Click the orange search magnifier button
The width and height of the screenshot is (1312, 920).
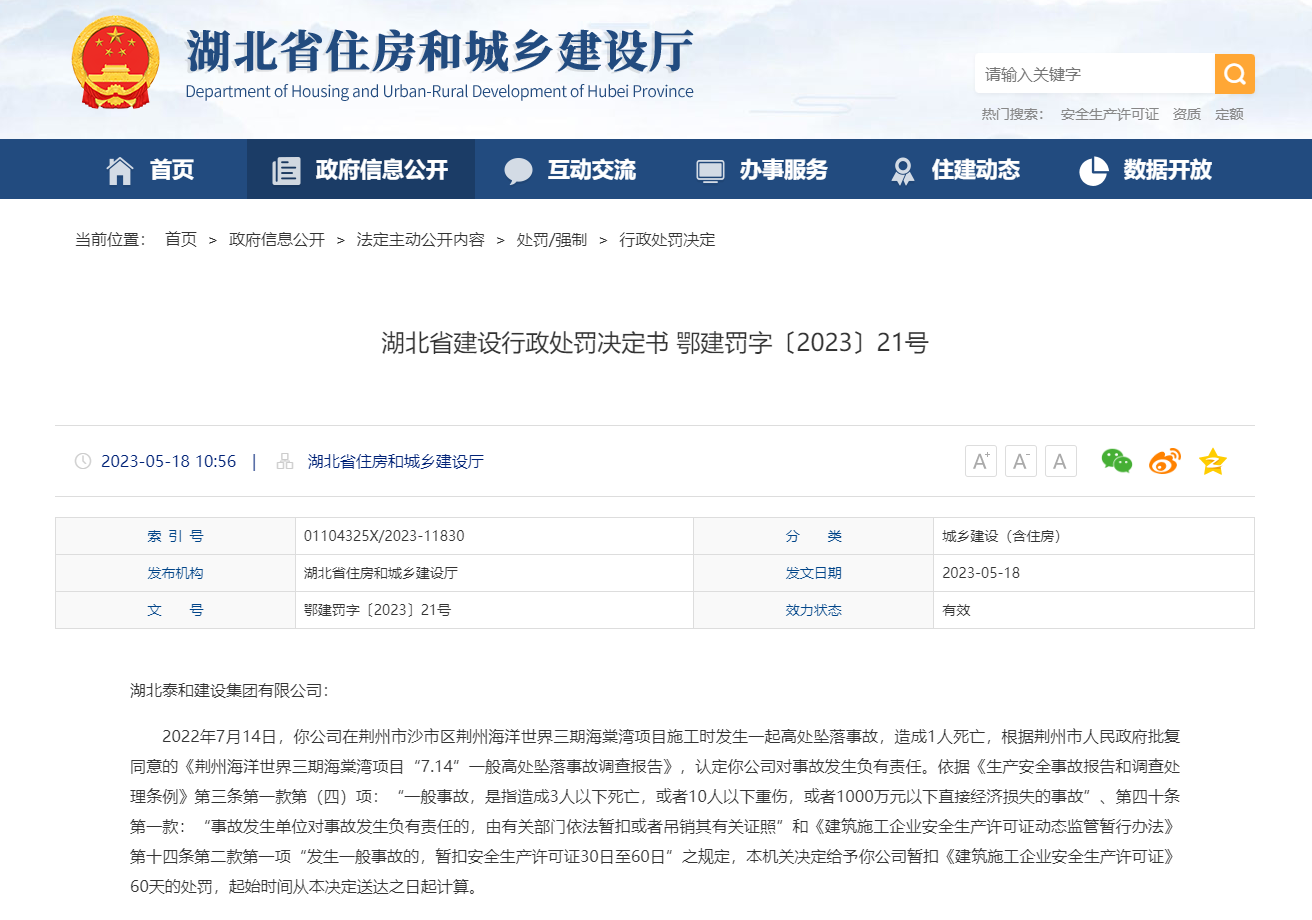[x=1234, y=74]
